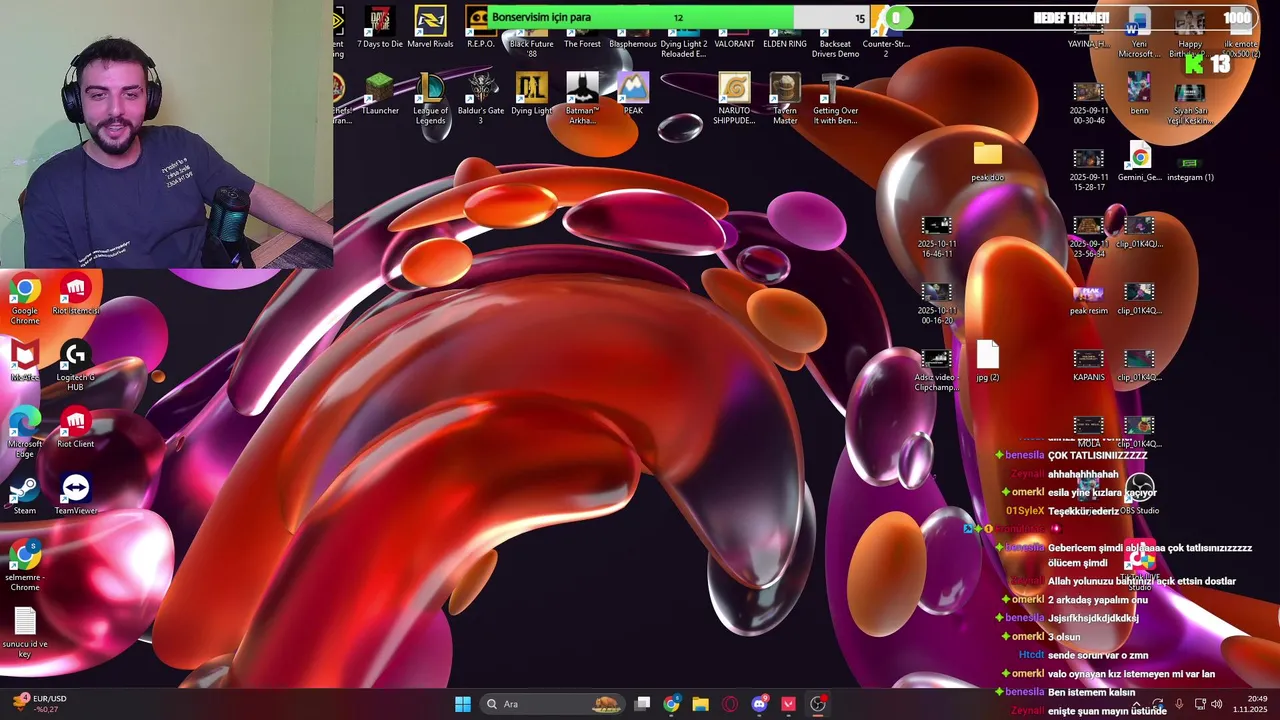This screenshot has height=720, width=1280.
Task: Select the NARUTO SHIPPUDEN shortcut
Action: 734,99
